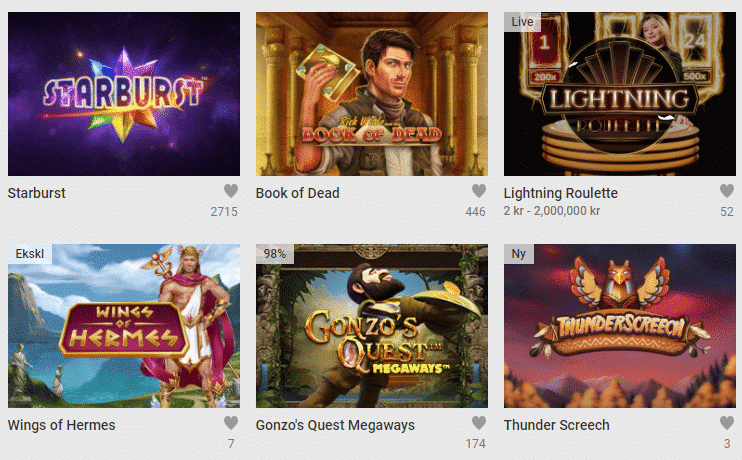The image size is (742, 460).
Task: Click the heart icon for Wings of Hermes
Action: point(231,423)
